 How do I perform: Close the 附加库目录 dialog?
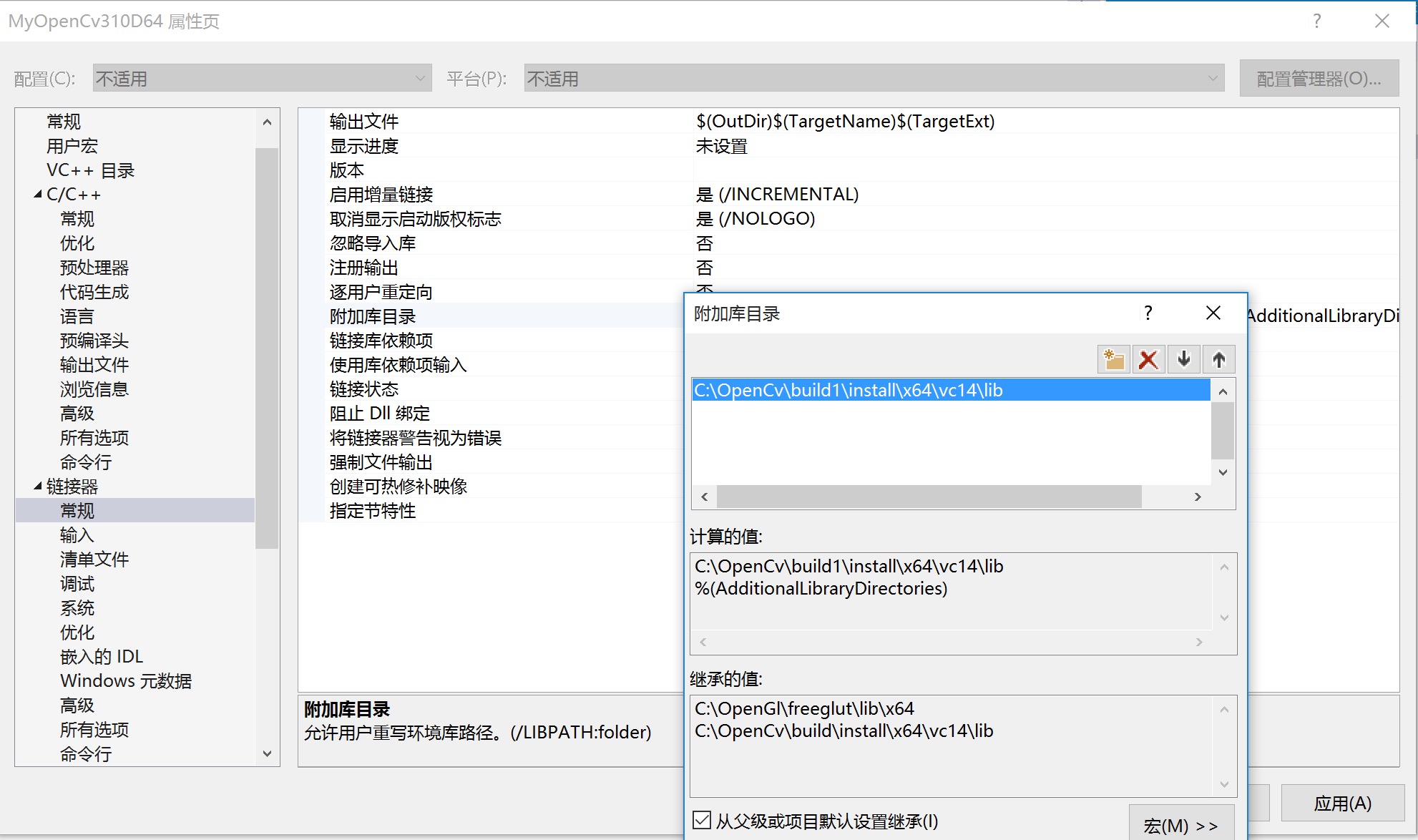coord(1213,313)
